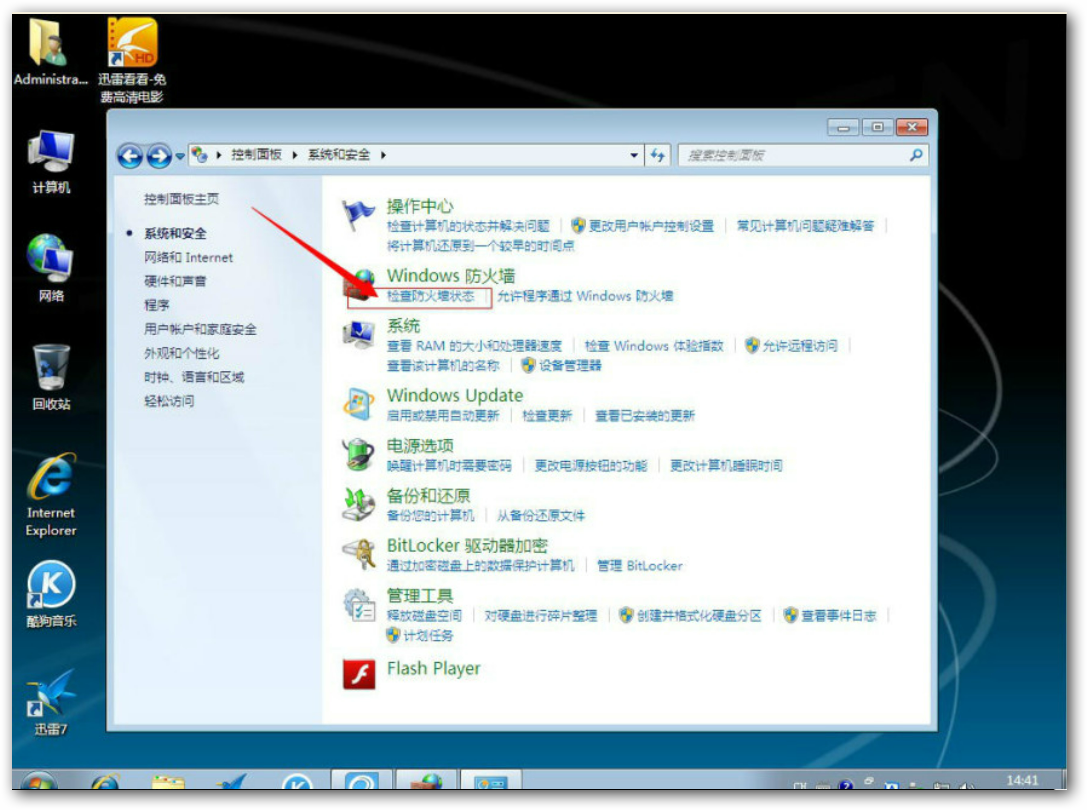Click 检查更新 link
This screenshot has width=1087, height=810.
tap(547, 415)
